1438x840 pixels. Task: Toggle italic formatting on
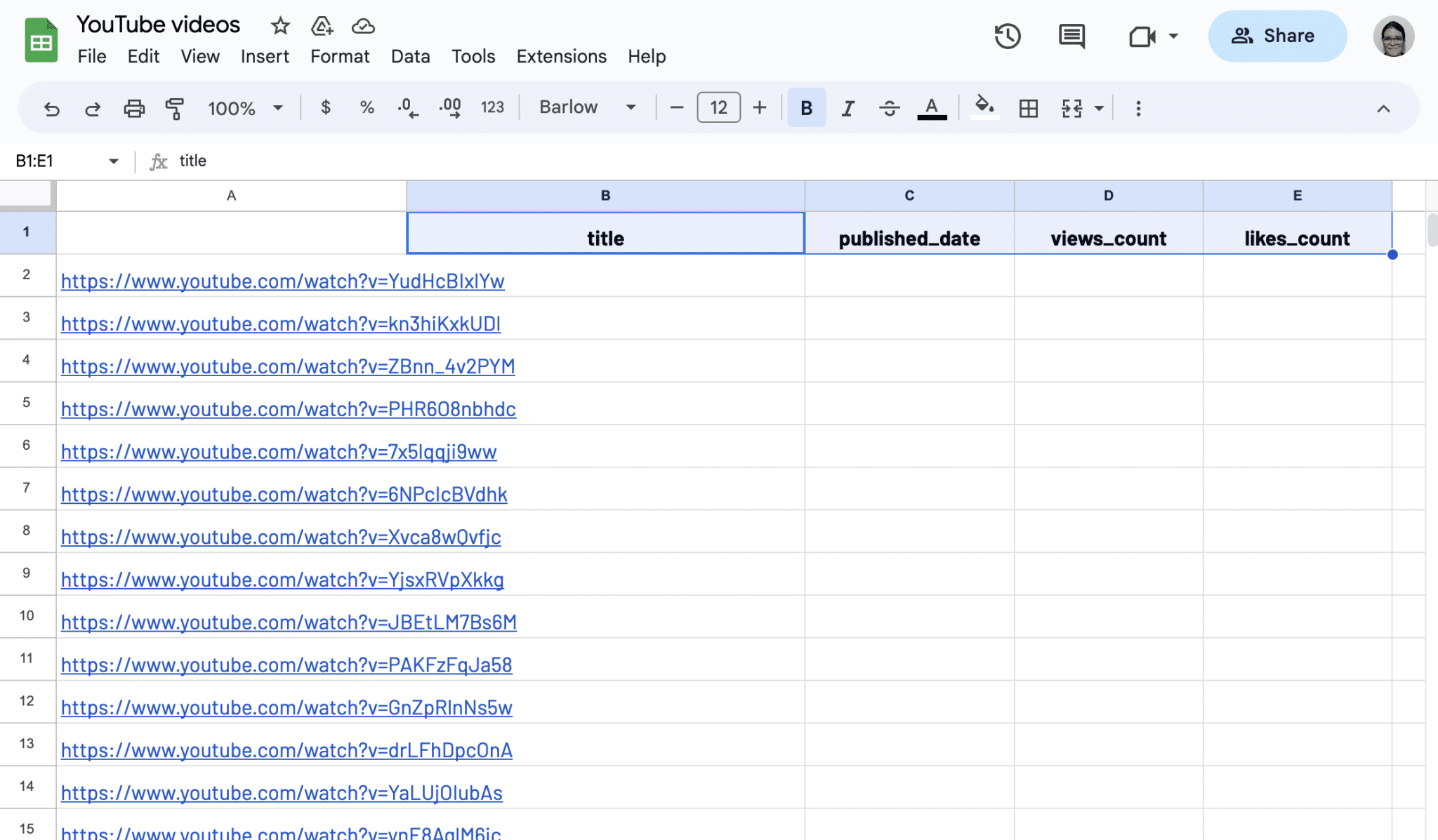point(847,108)
